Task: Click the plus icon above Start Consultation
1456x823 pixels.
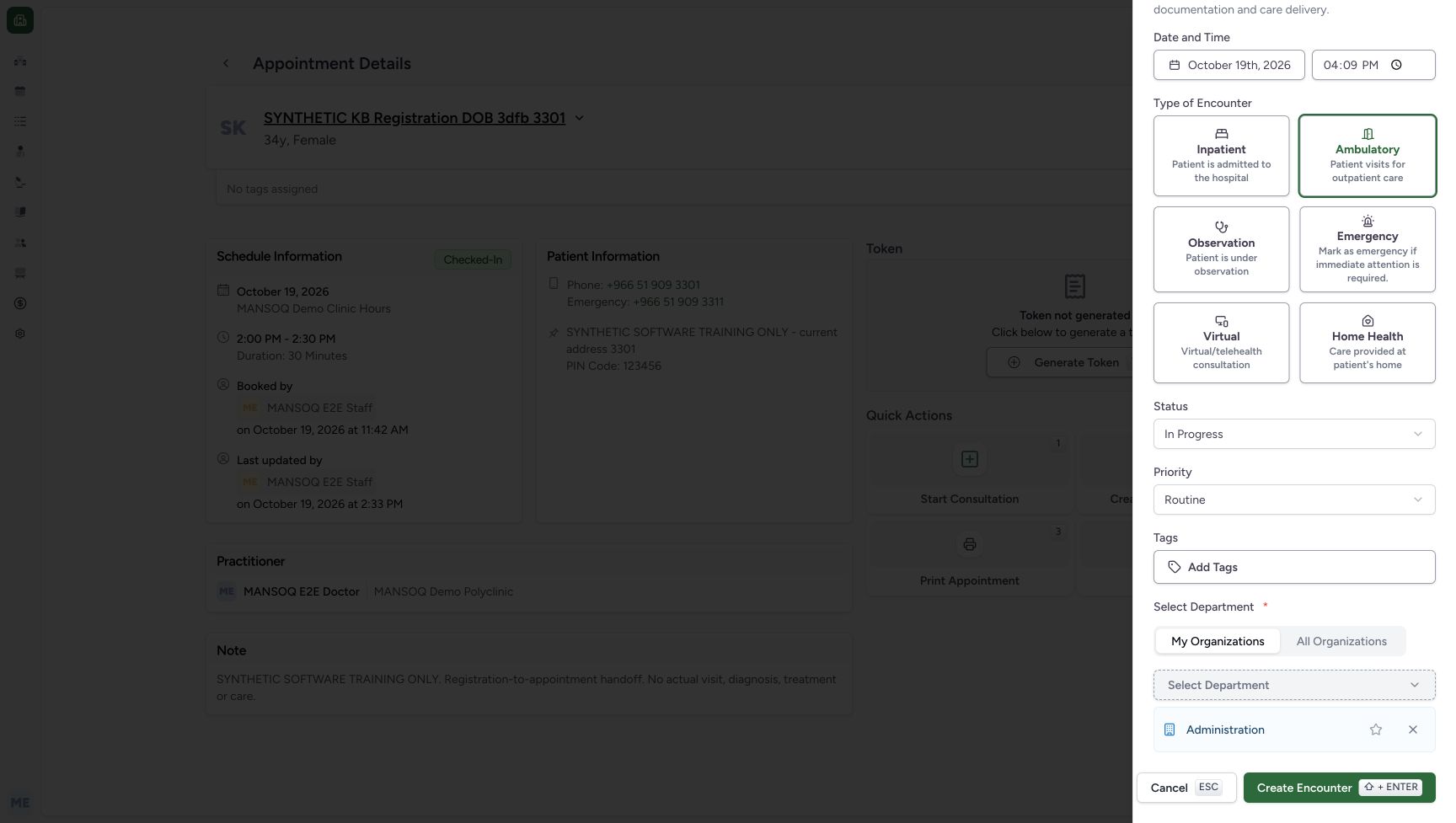Action: coord(970,459)
